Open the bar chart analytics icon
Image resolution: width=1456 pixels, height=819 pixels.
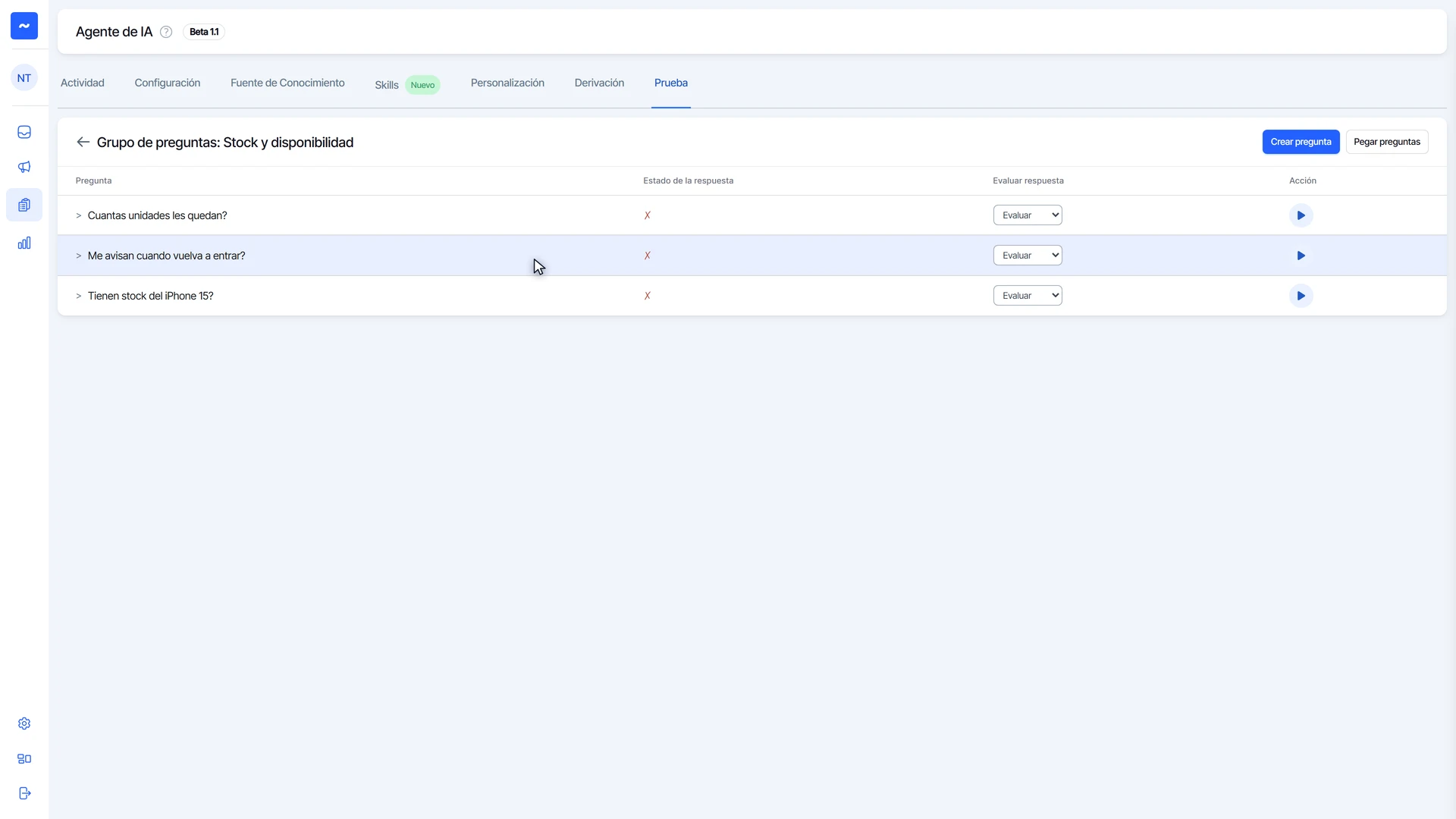tap(24, 243)
